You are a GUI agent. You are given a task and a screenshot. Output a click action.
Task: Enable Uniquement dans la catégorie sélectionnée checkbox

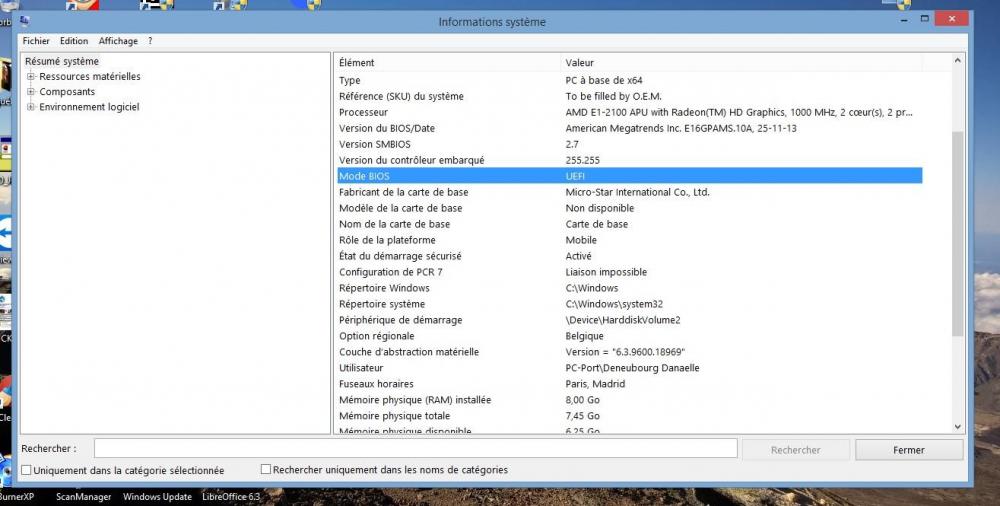[x=26, y=470]
